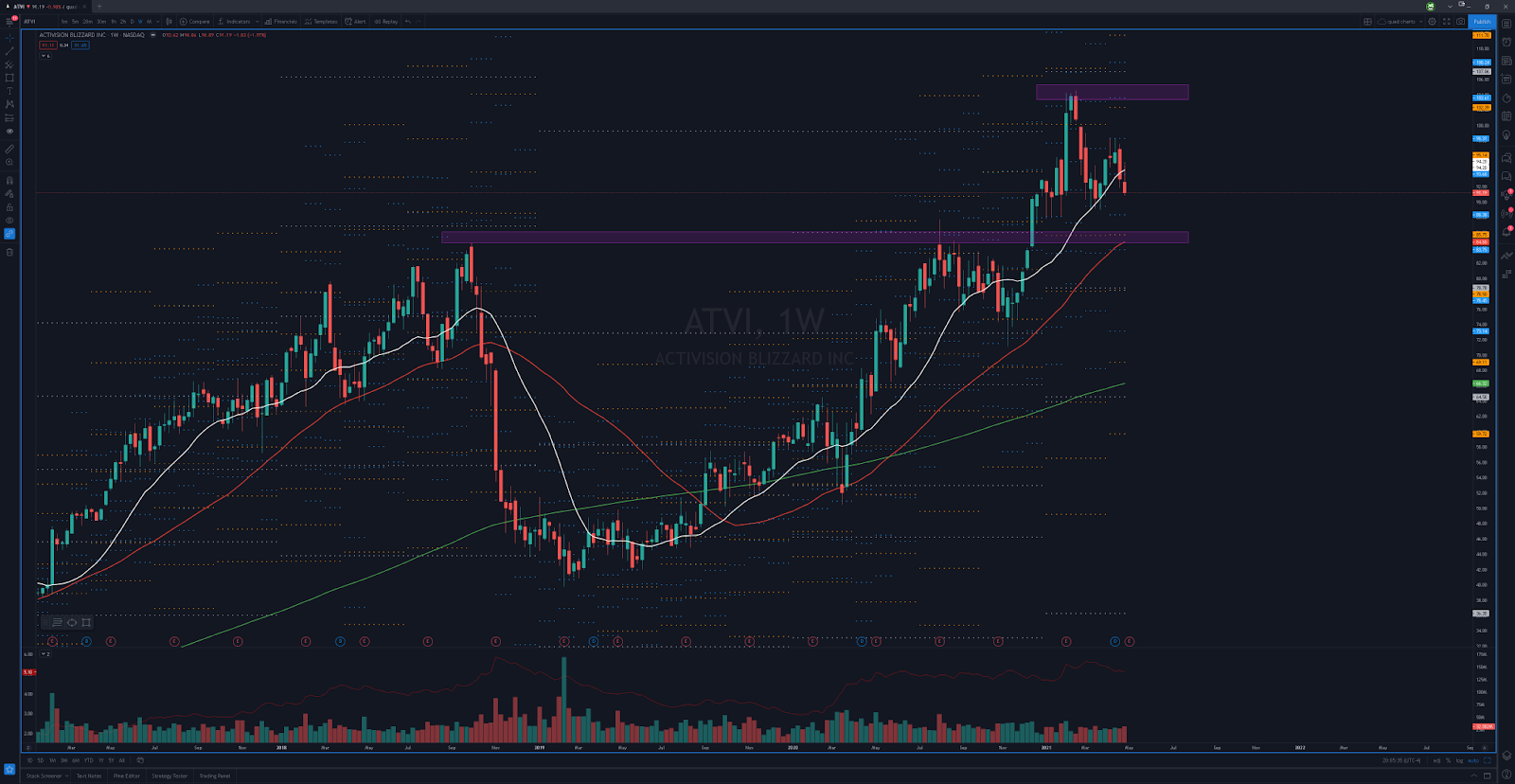Select the 30m timeframe
This screenshot has width=1515, height=784.
click(x=101, y=21)
